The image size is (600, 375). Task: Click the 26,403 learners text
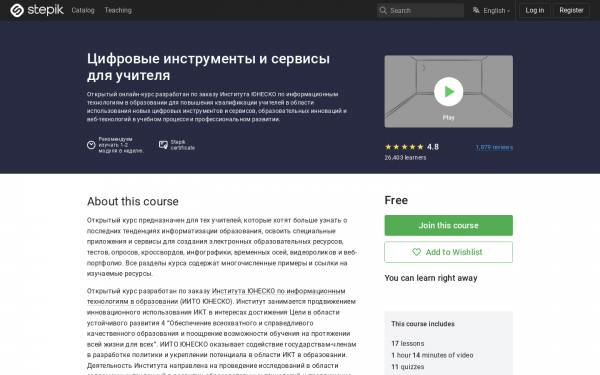405,158
